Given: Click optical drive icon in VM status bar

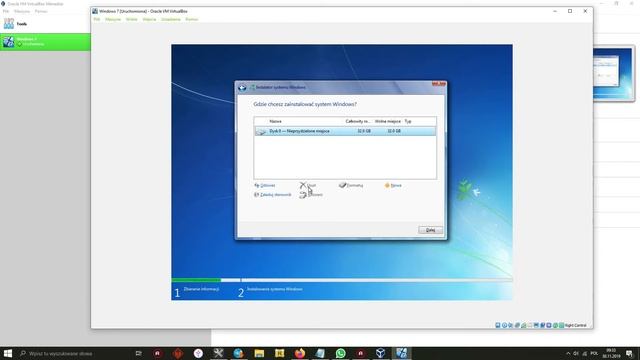Looking at the screenshot, I should 504,325.
